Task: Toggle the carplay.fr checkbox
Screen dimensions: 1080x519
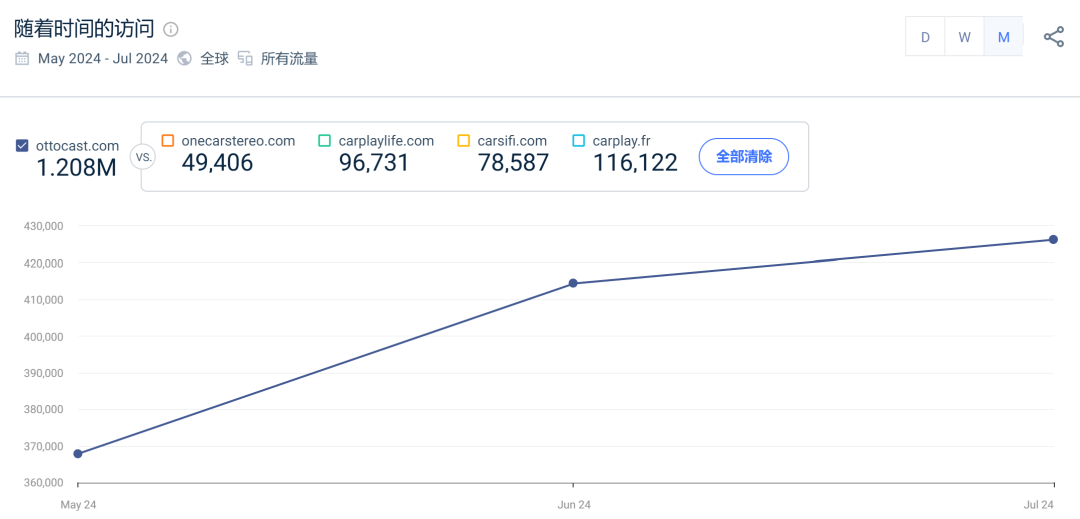Action: 578,141
